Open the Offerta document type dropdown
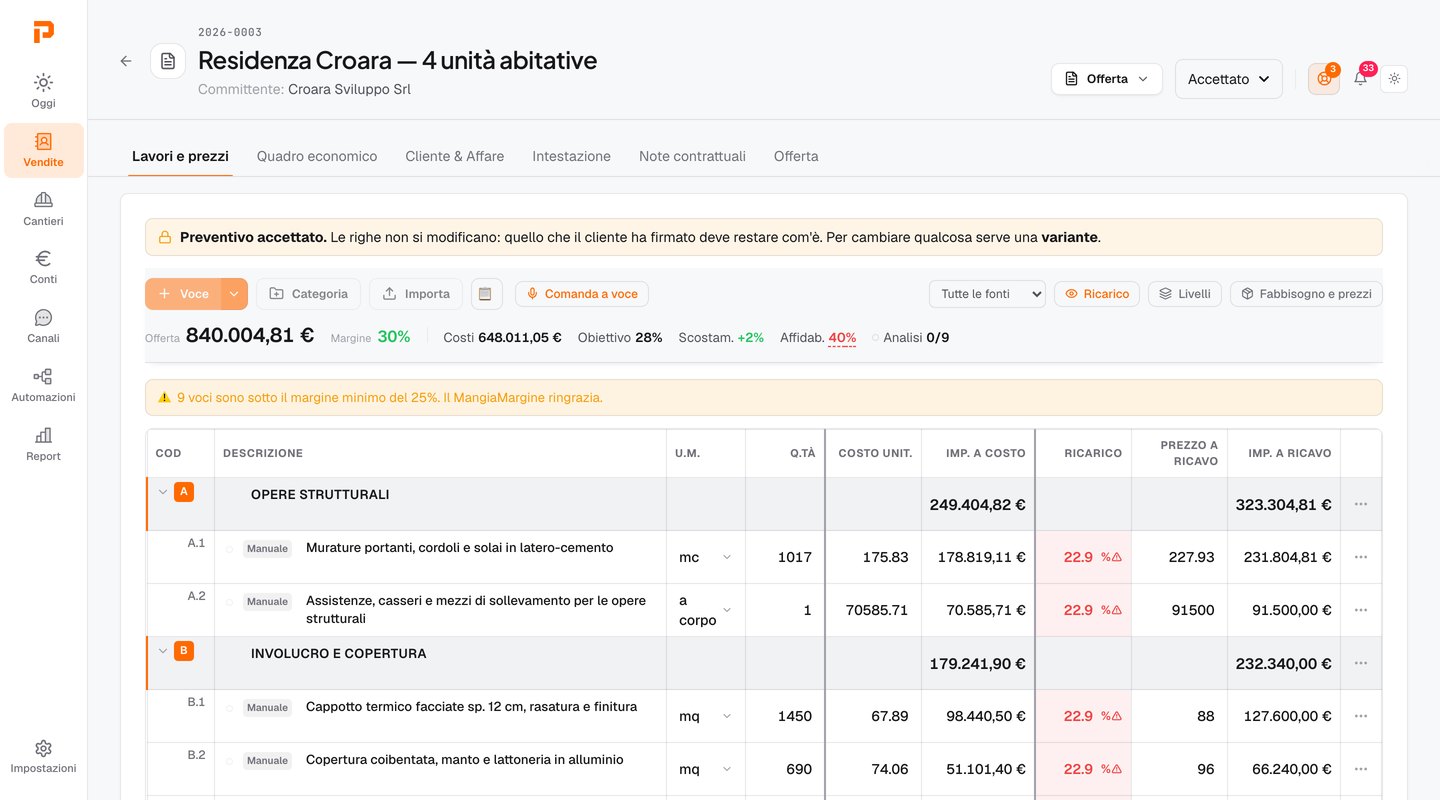The image size is (1440, 800). point(1107,79)
